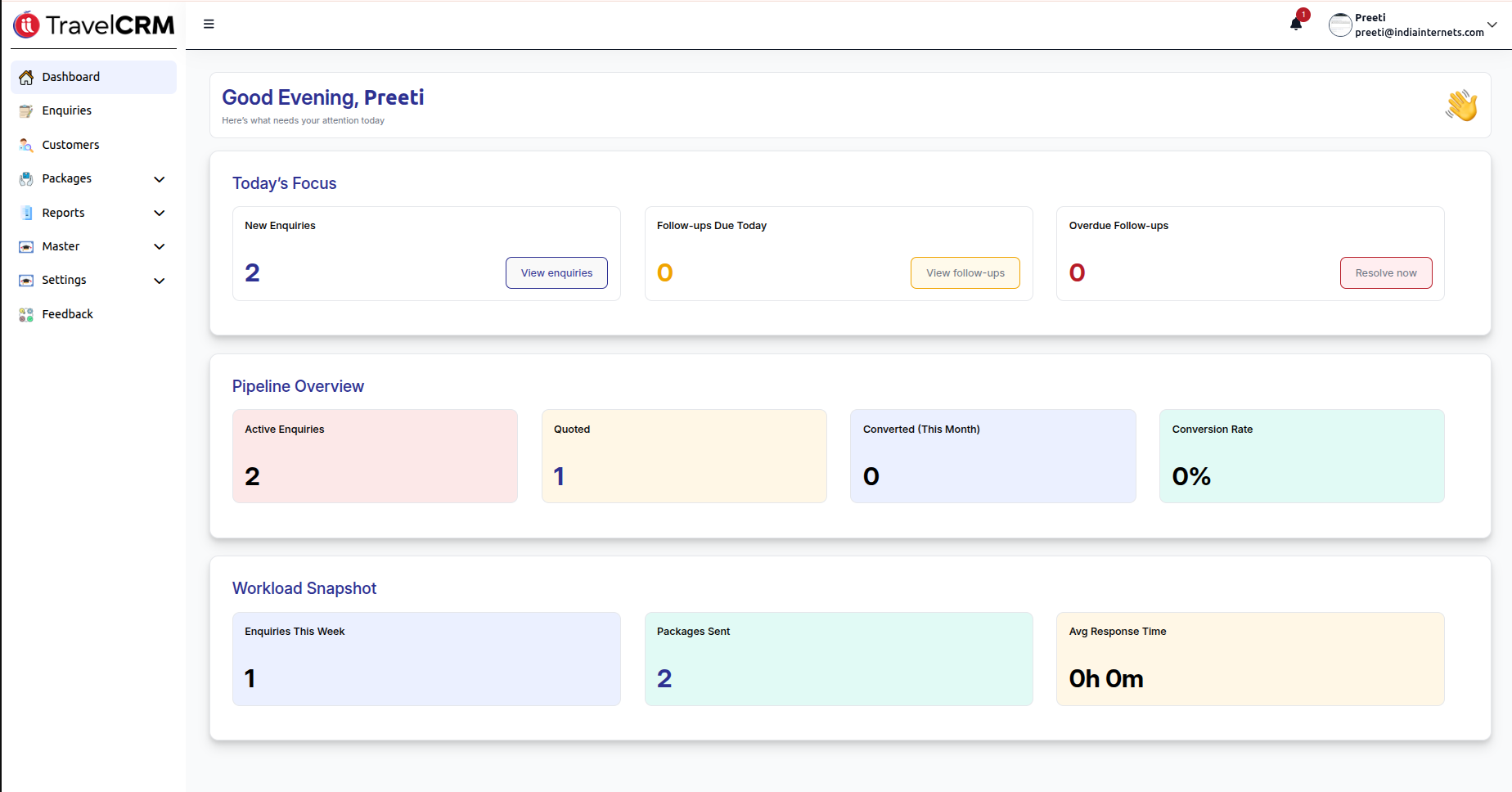Toggle the hamburger sidebar menu
This screenshot has width=1512, height=792.
pyautogui.click(x=209, y=25)
